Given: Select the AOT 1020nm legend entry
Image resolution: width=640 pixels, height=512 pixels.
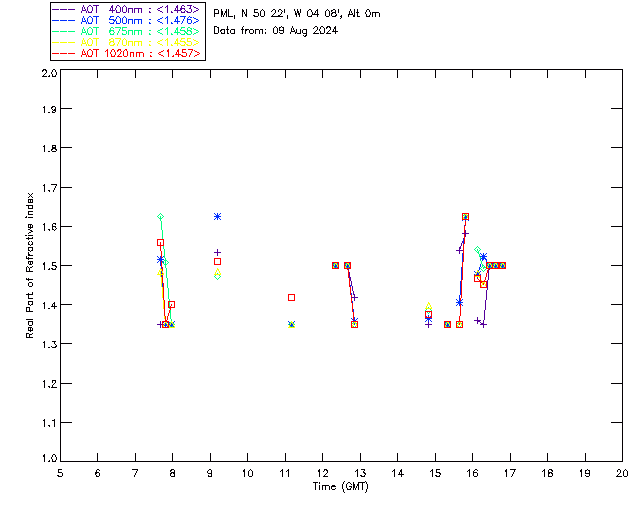Looking at the screenshot, I should (x=127, y=53).
